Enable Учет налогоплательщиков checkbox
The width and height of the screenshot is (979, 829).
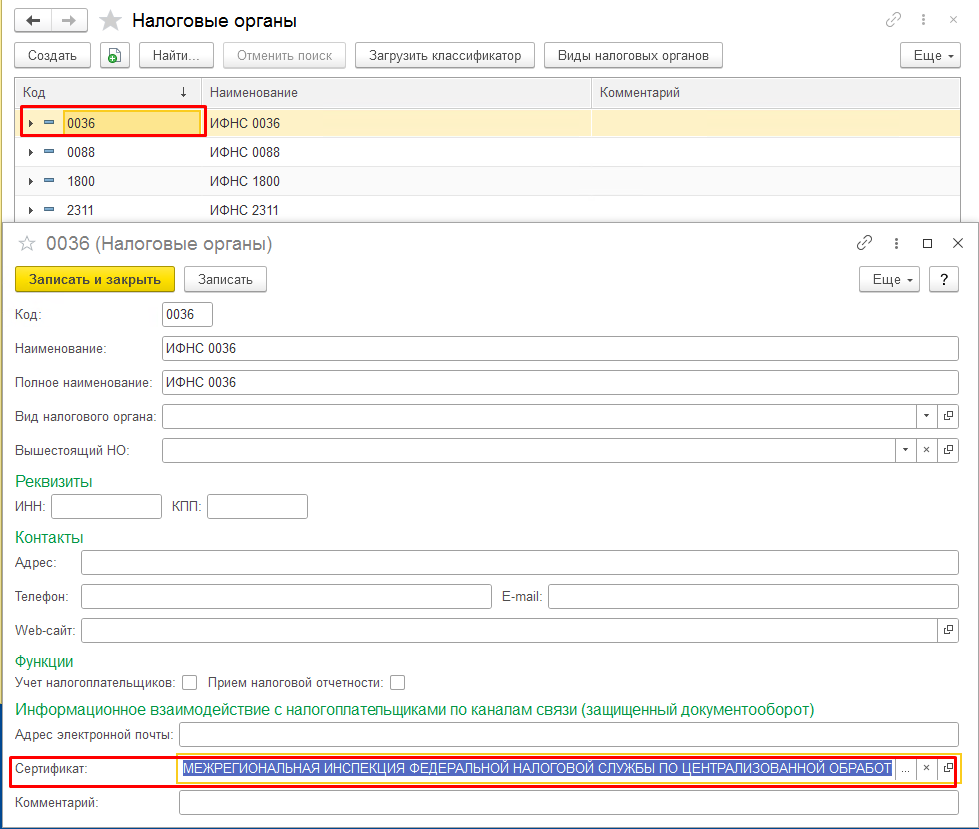pyautogui.click(x=190, y=682)
